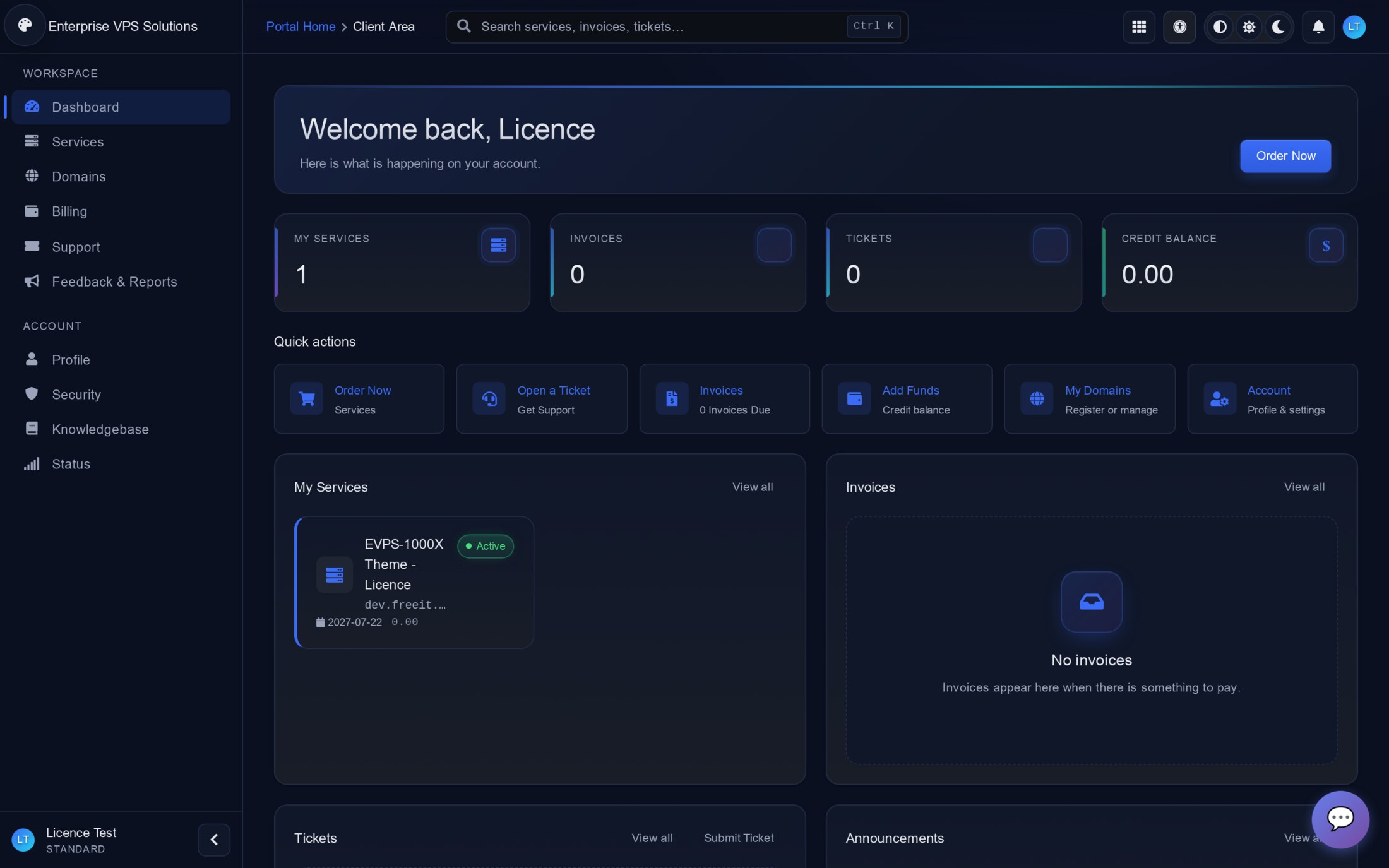Click the LT avatar in sidebar footer
Viewport: 1389px width, 868px height.
(23, 840)
